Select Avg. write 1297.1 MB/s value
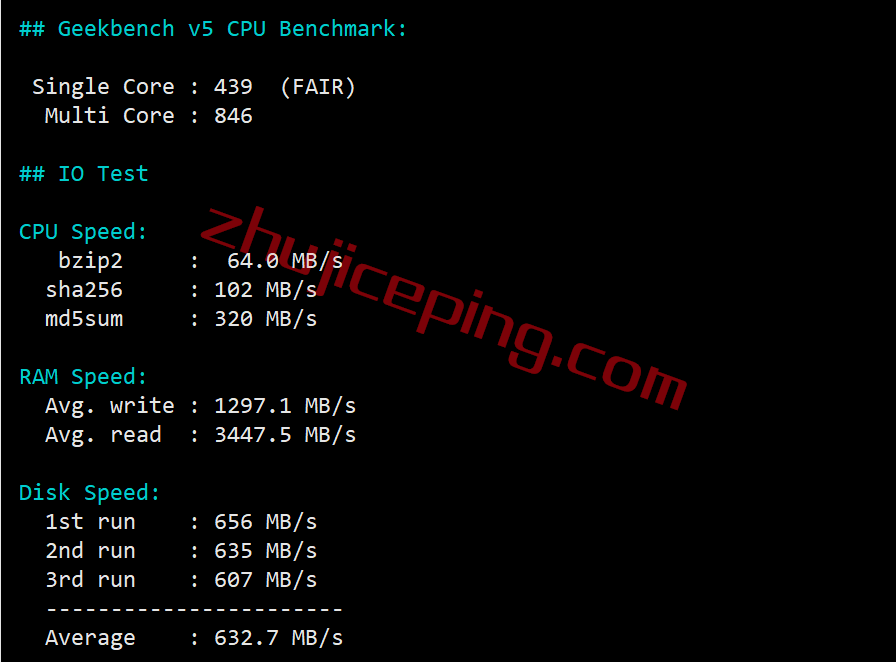Image resolution: width=896 pixels, height=662 pixels. 285,406
